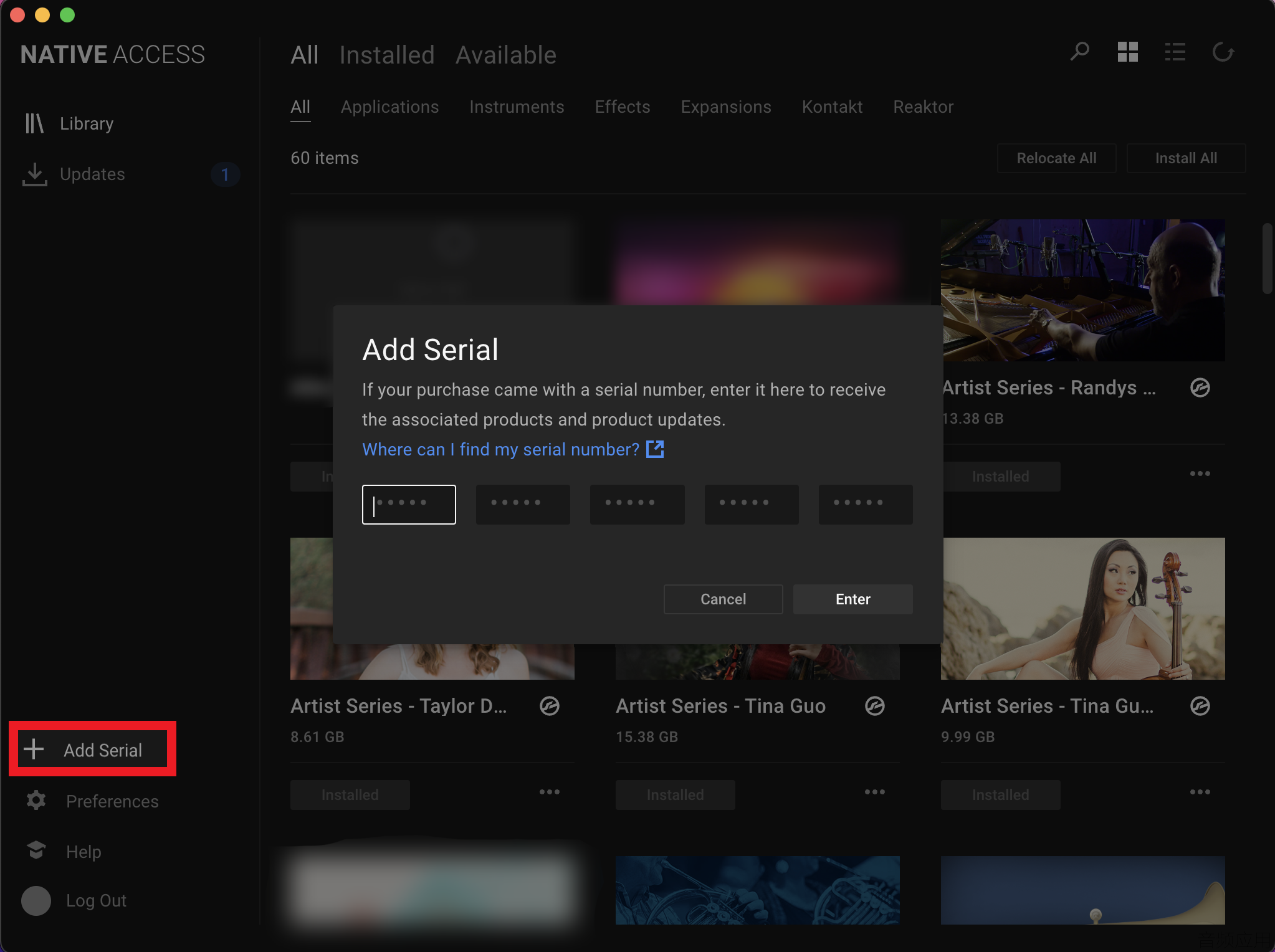Click Installed button under Tina Gu... 9.99 GB
This screenshot has width=1275, height=952.
pos(1000,795)
